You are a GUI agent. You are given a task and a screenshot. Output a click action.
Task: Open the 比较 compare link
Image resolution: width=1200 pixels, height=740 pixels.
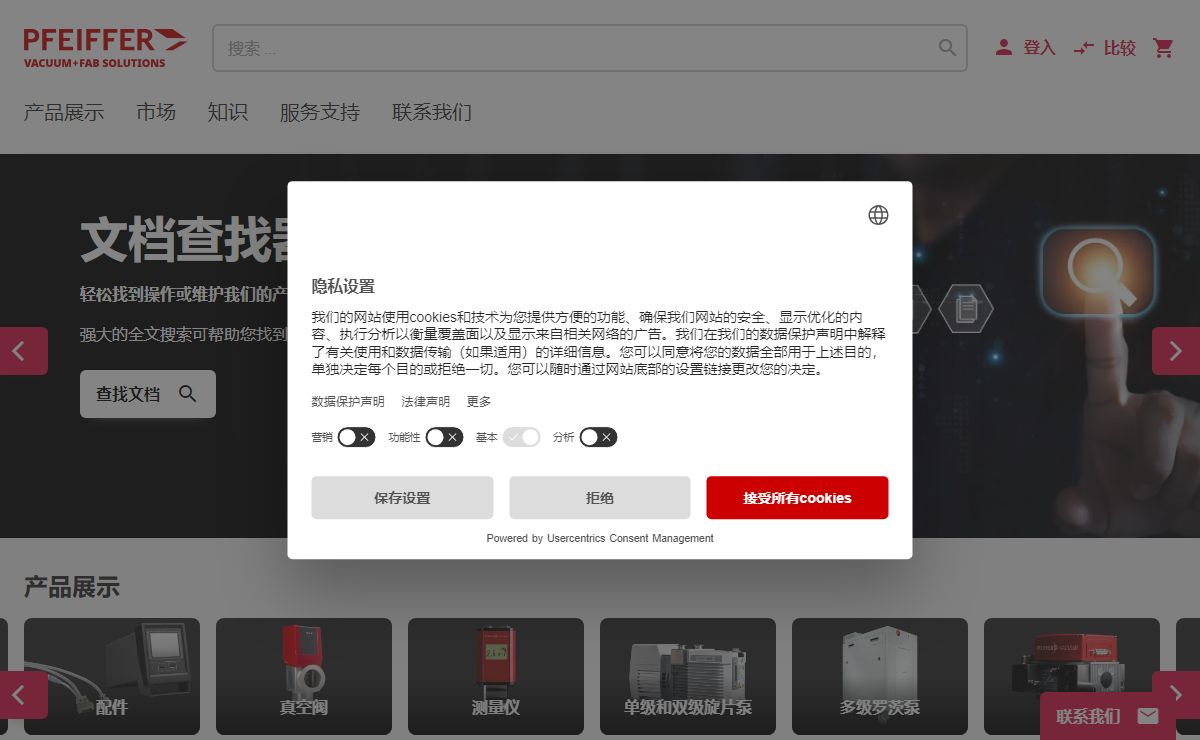[x=1105, y=47]
